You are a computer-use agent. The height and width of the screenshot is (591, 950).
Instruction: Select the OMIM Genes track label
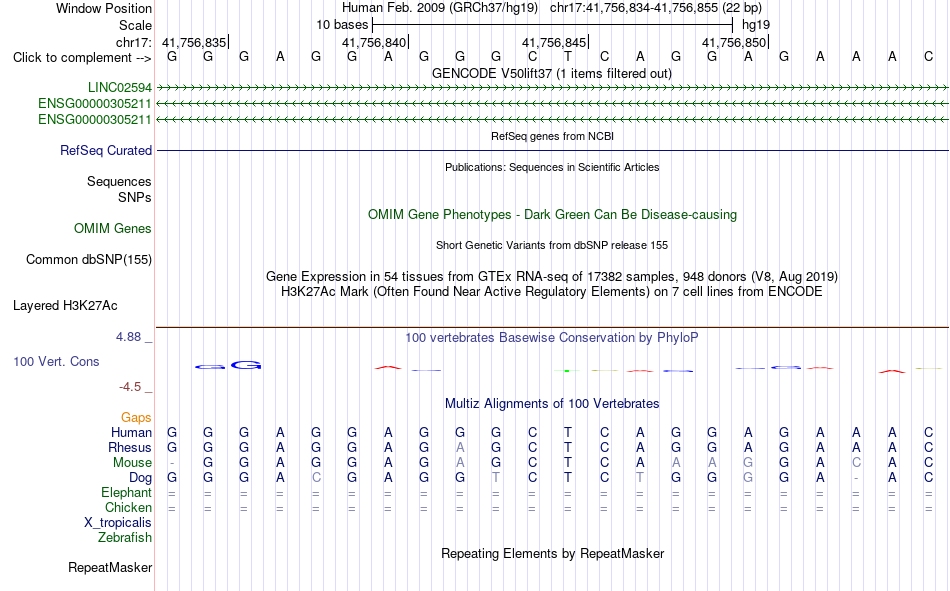113,229
